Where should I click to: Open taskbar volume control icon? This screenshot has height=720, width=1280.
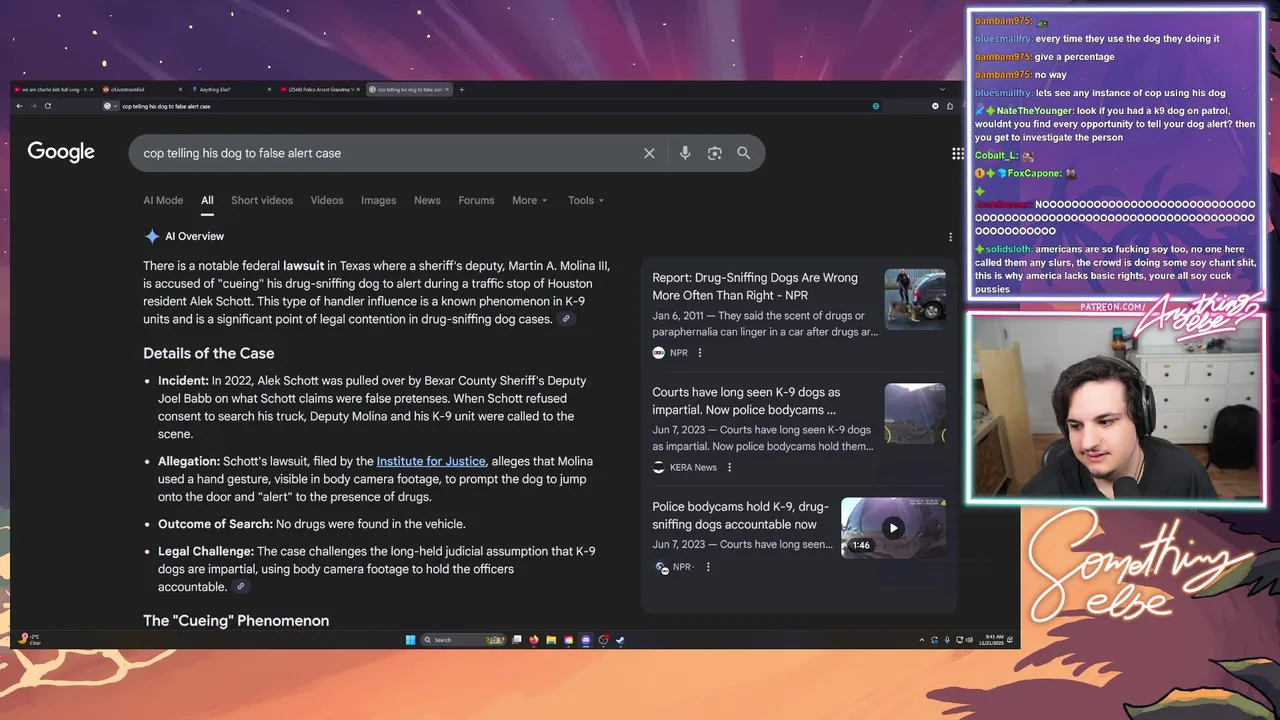[x=970, y=640]
